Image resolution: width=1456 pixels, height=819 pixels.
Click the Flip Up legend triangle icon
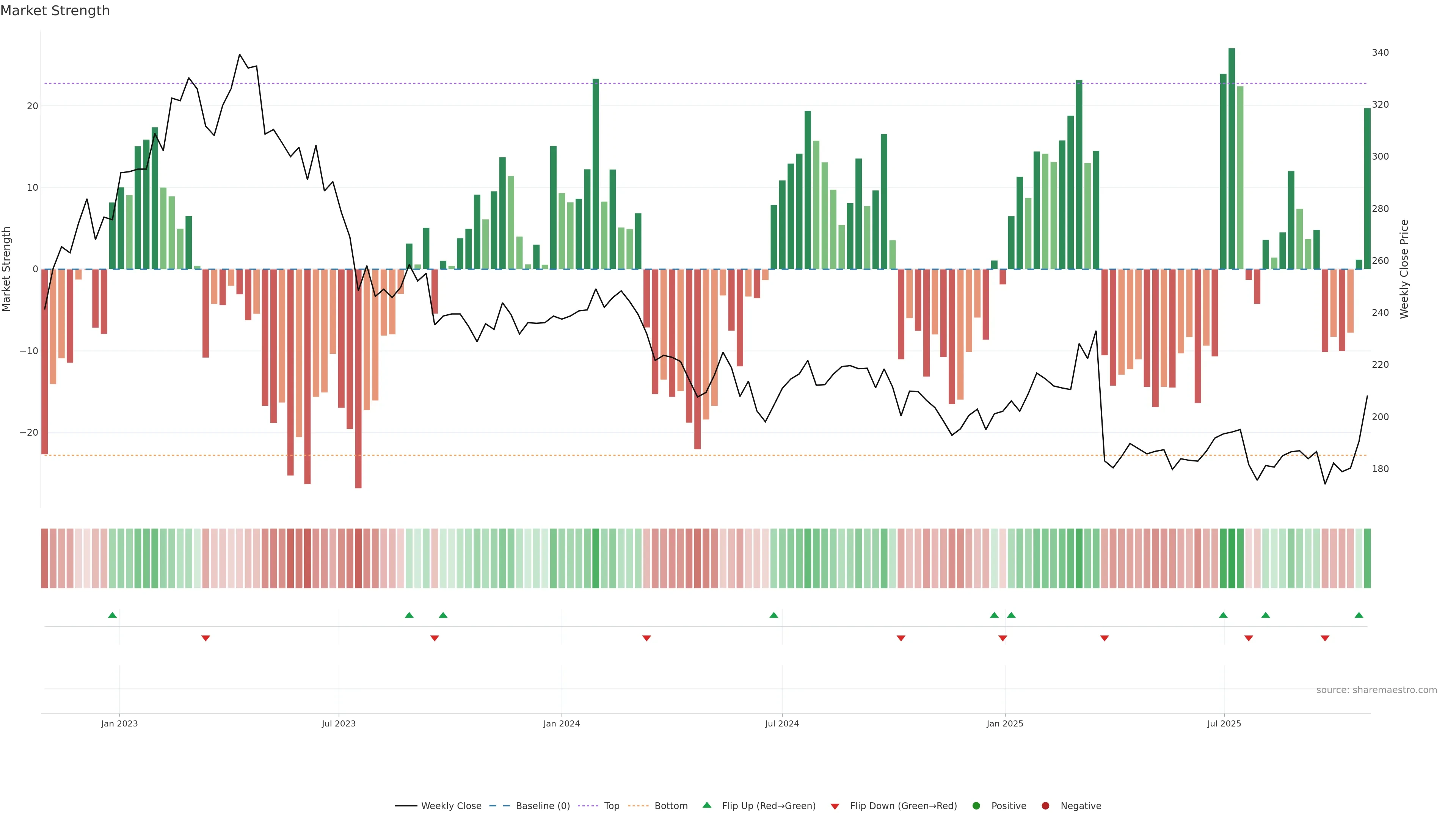pos(706,805)
